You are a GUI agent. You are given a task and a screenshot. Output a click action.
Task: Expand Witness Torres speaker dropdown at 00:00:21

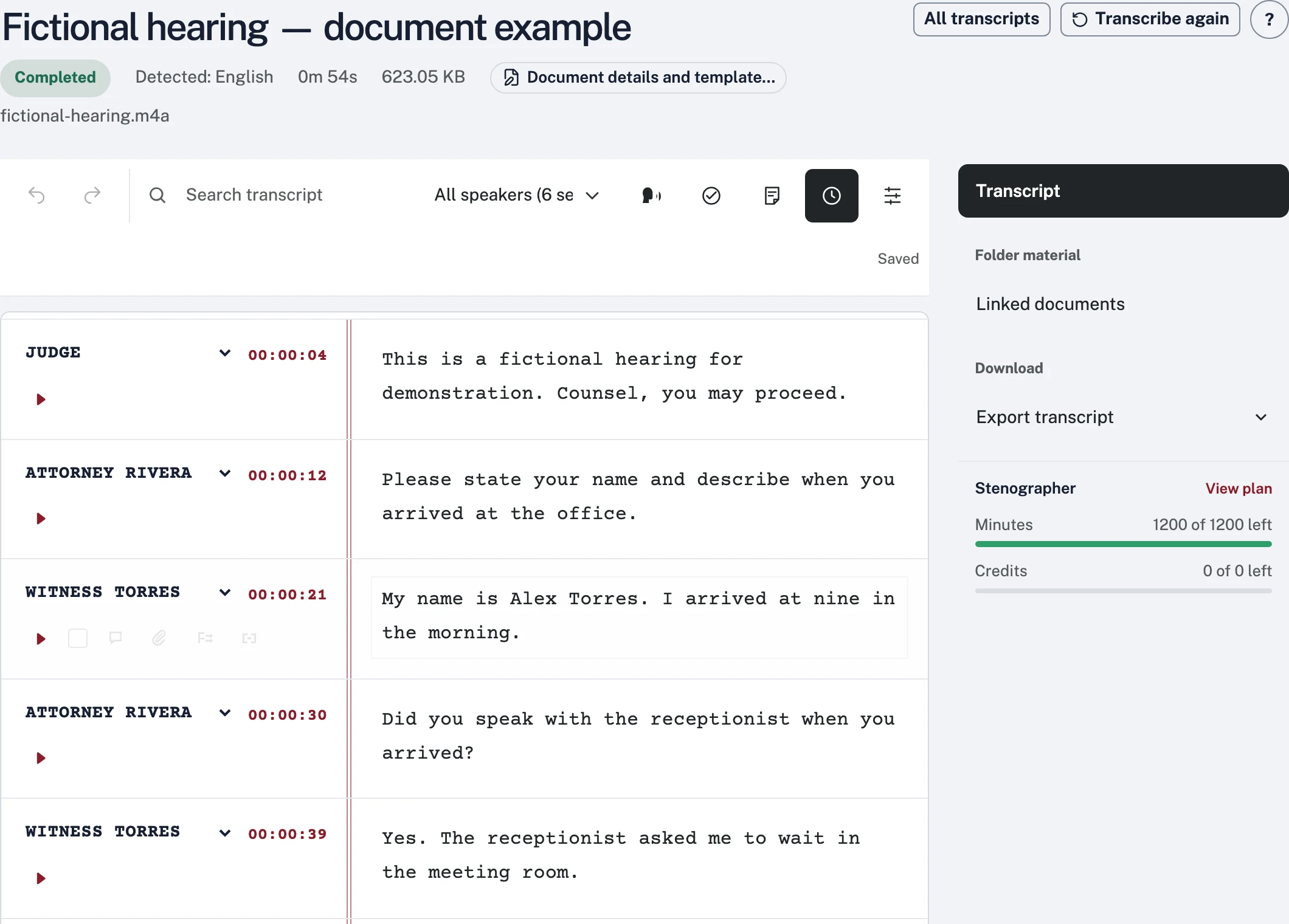point(225,593)
